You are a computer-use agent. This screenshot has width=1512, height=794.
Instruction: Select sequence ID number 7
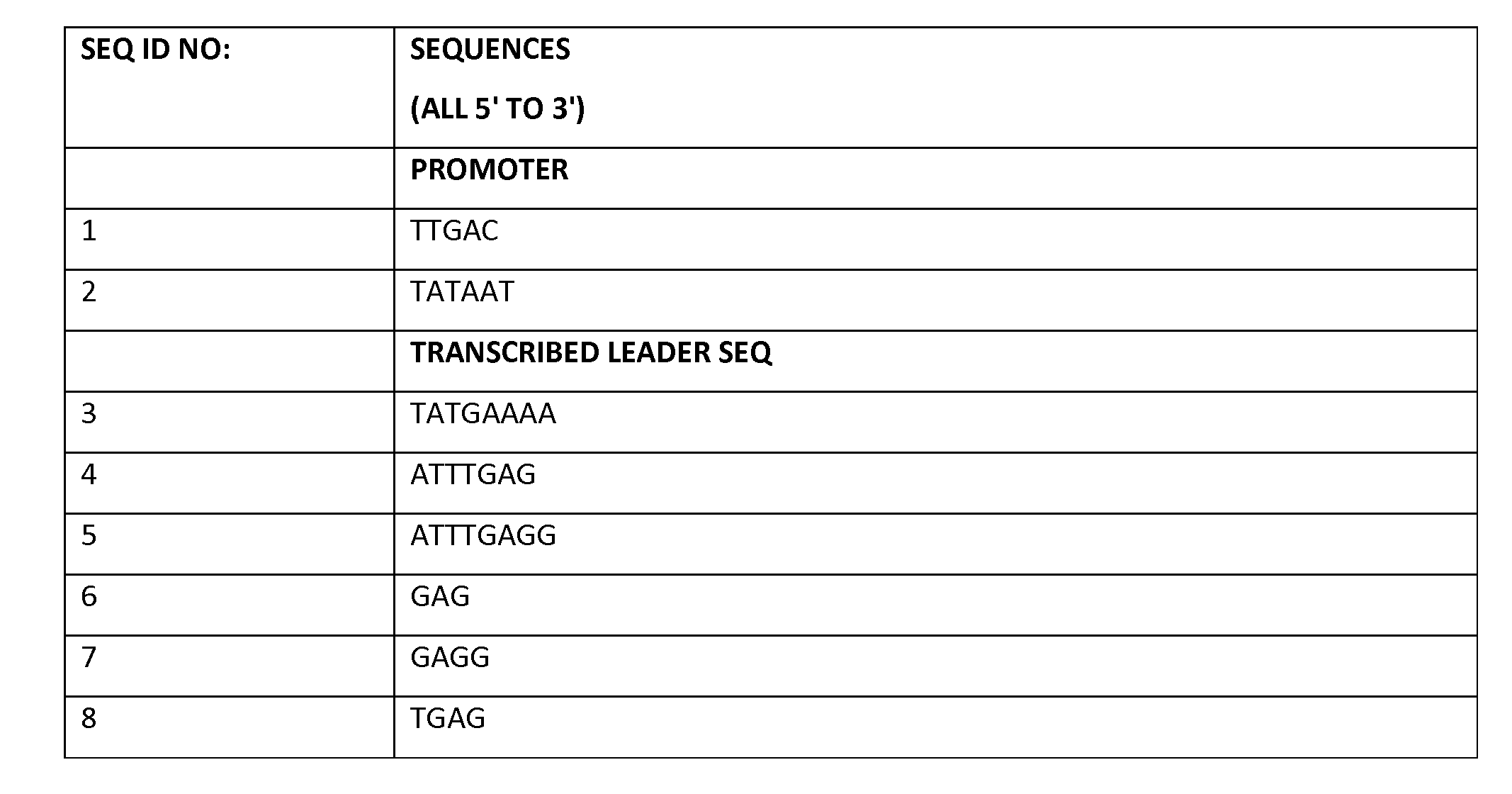89,658
